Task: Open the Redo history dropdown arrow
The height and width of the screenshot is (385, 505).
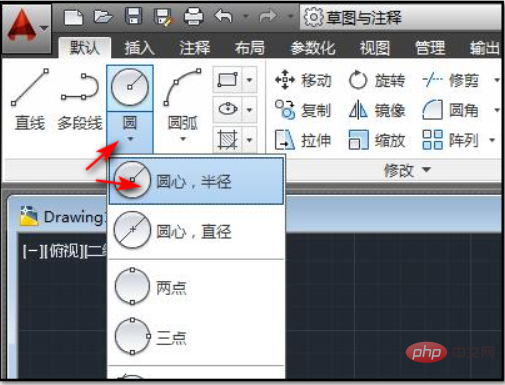Action: point(291,16)
